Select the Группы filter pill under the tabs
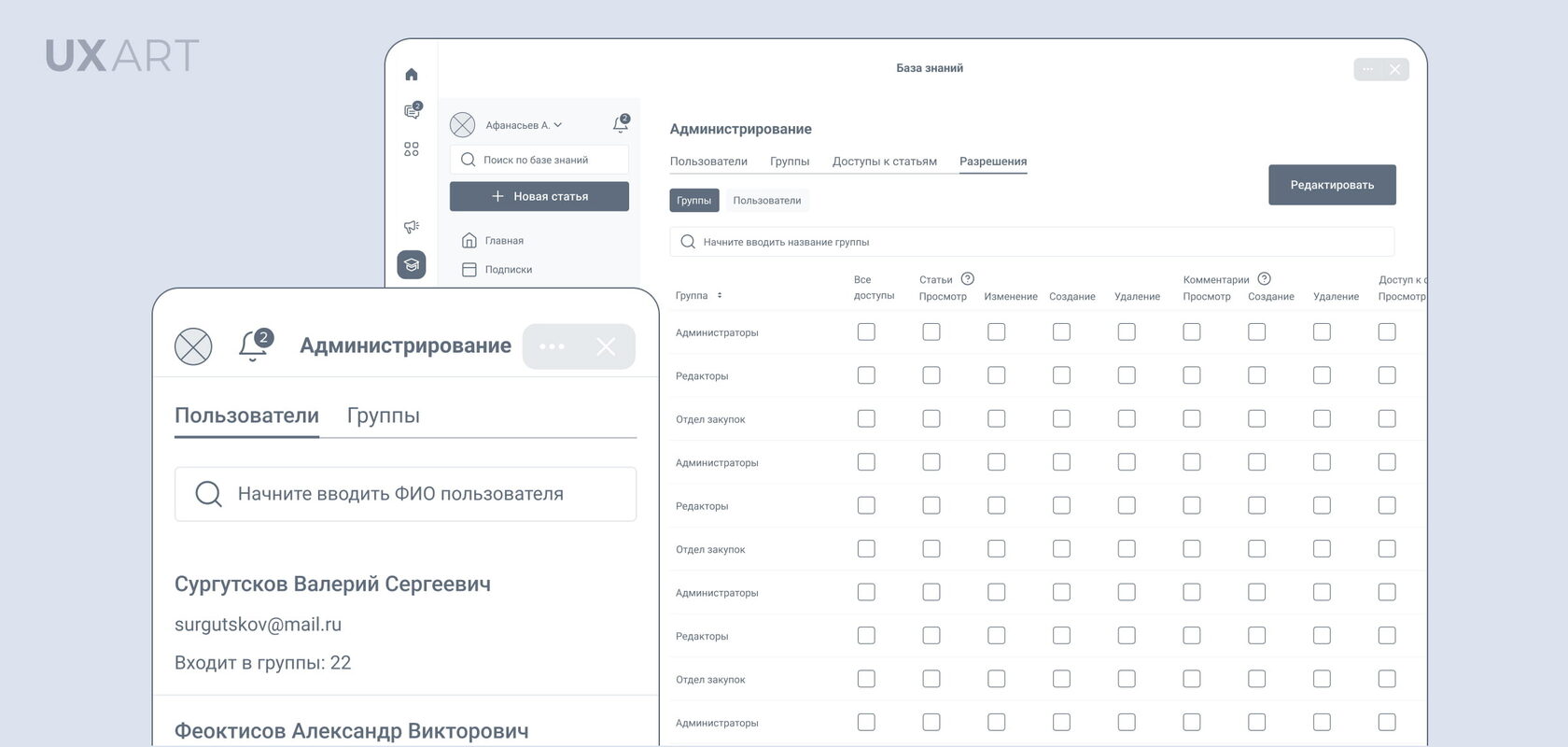This screenshot has height=747, width=1568. pyautogui.click(x=694, y=201)
